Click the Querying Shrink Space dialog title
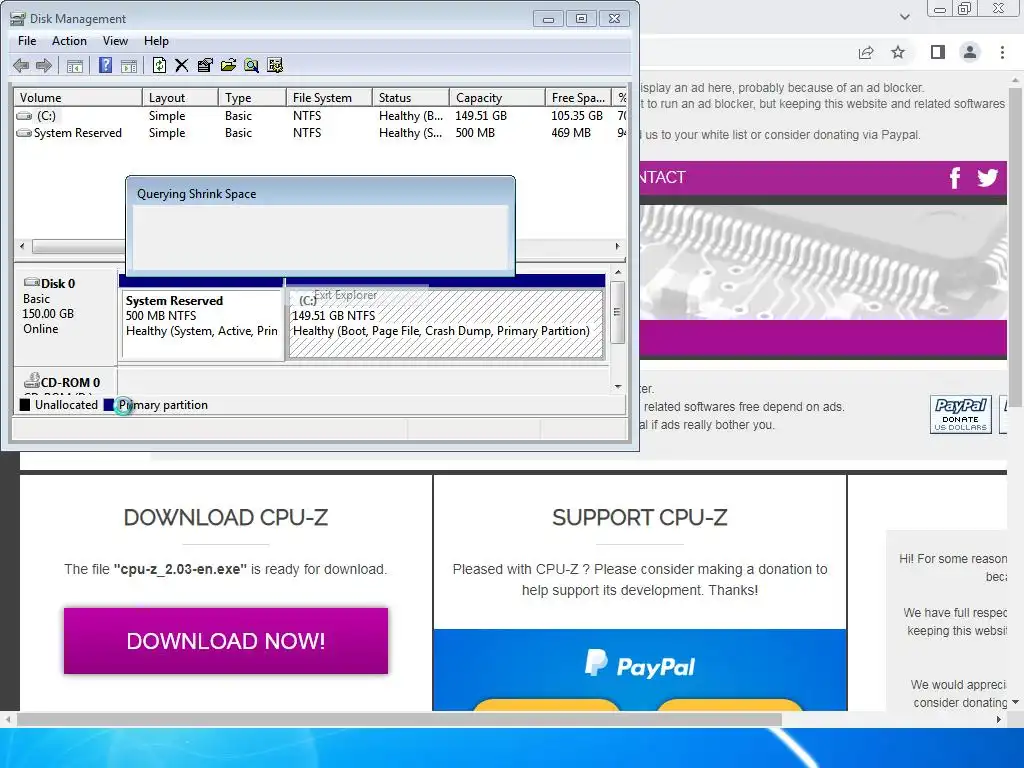 (197, 194)
